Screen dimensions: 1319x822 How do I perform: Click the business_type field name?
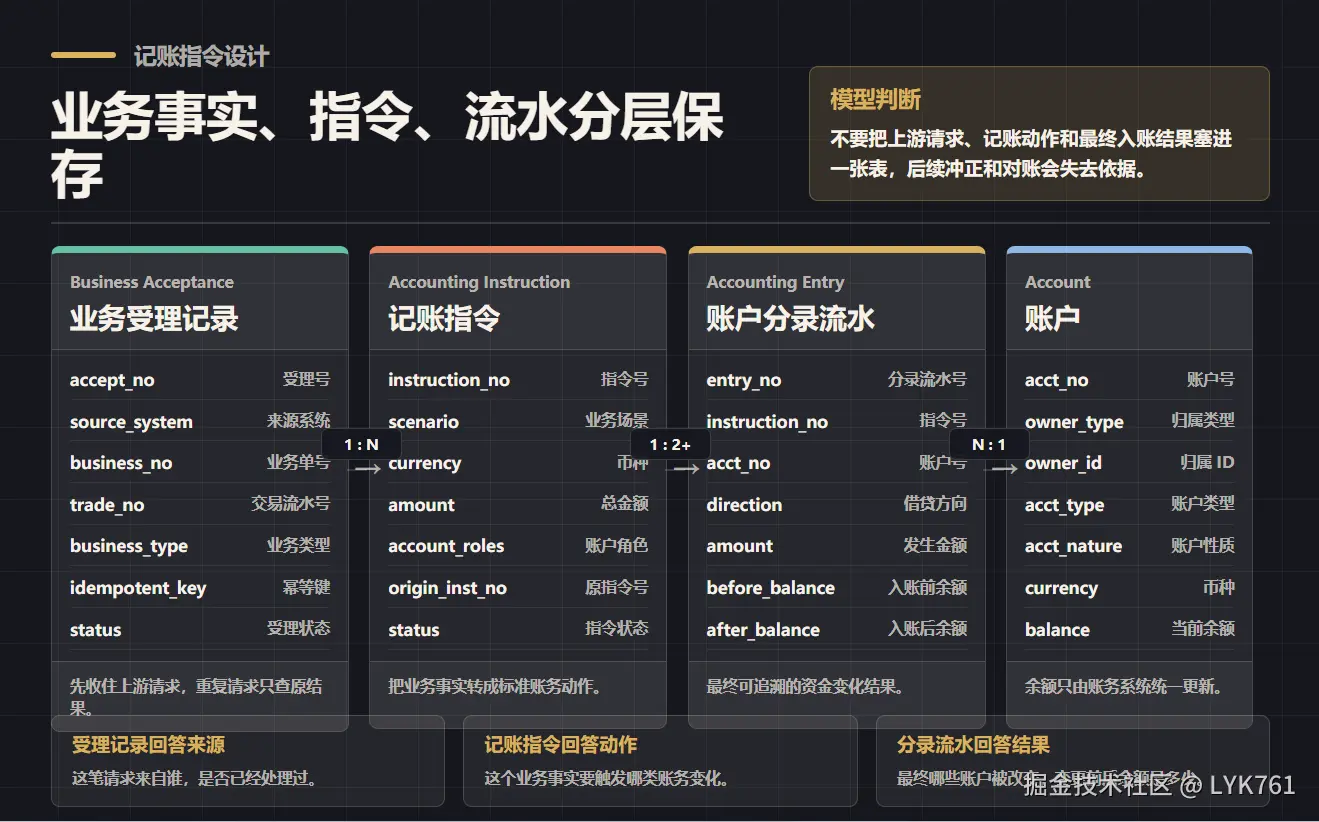click(129, 547)
